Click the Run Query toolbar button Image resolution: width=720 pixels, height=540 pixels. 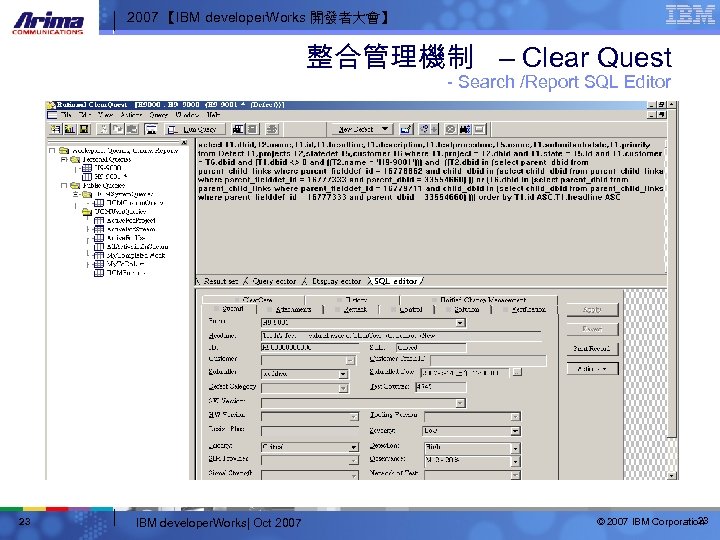pos(195,129)
